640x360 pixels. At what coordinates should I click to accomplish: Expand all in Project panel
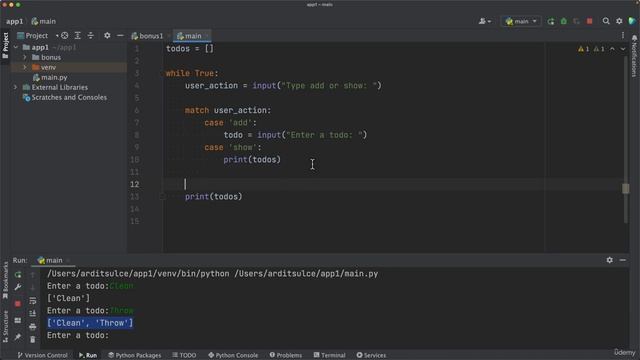click(78, 36)
